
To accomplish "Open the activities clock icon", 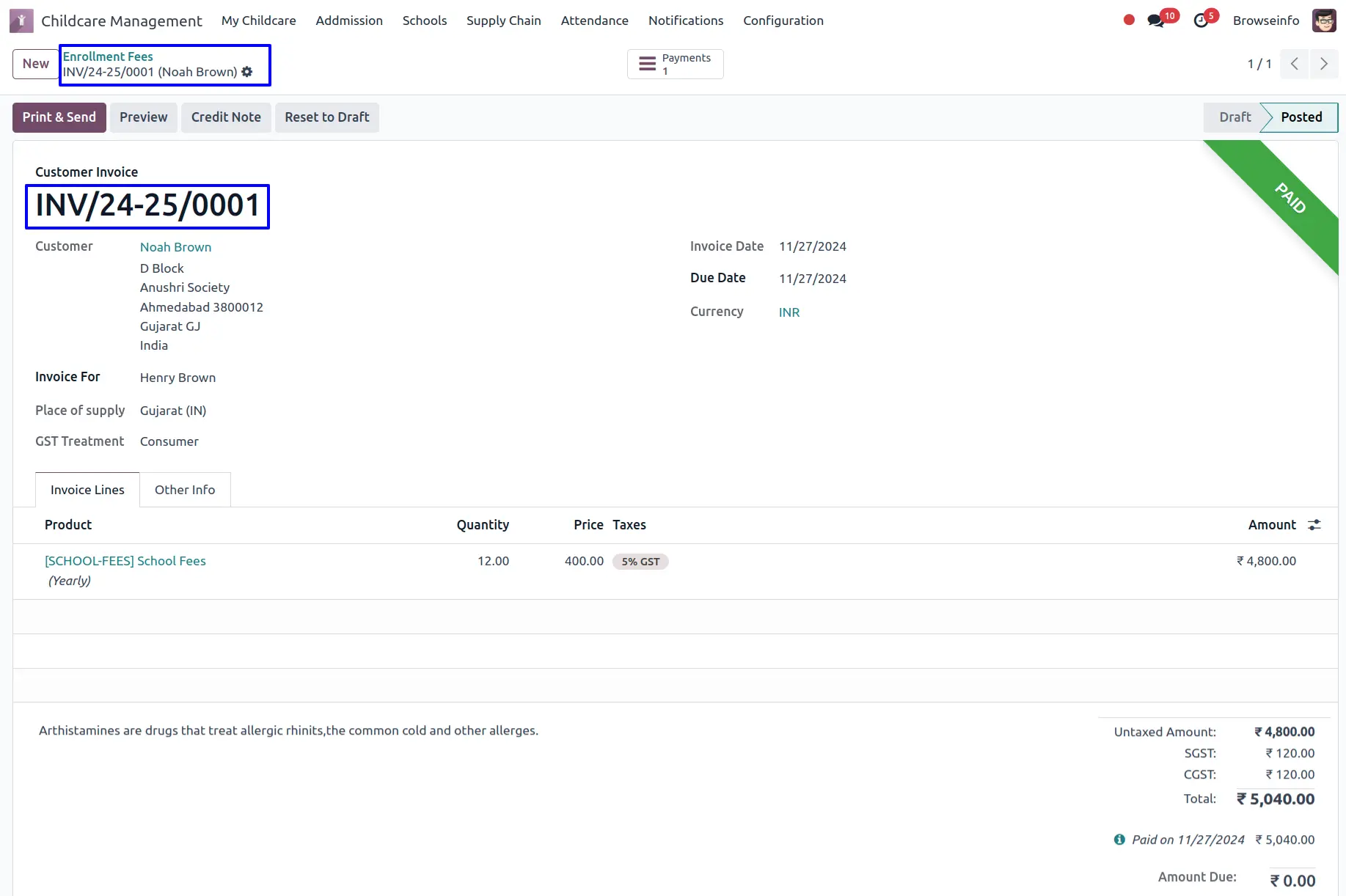I will [1201, 21].
